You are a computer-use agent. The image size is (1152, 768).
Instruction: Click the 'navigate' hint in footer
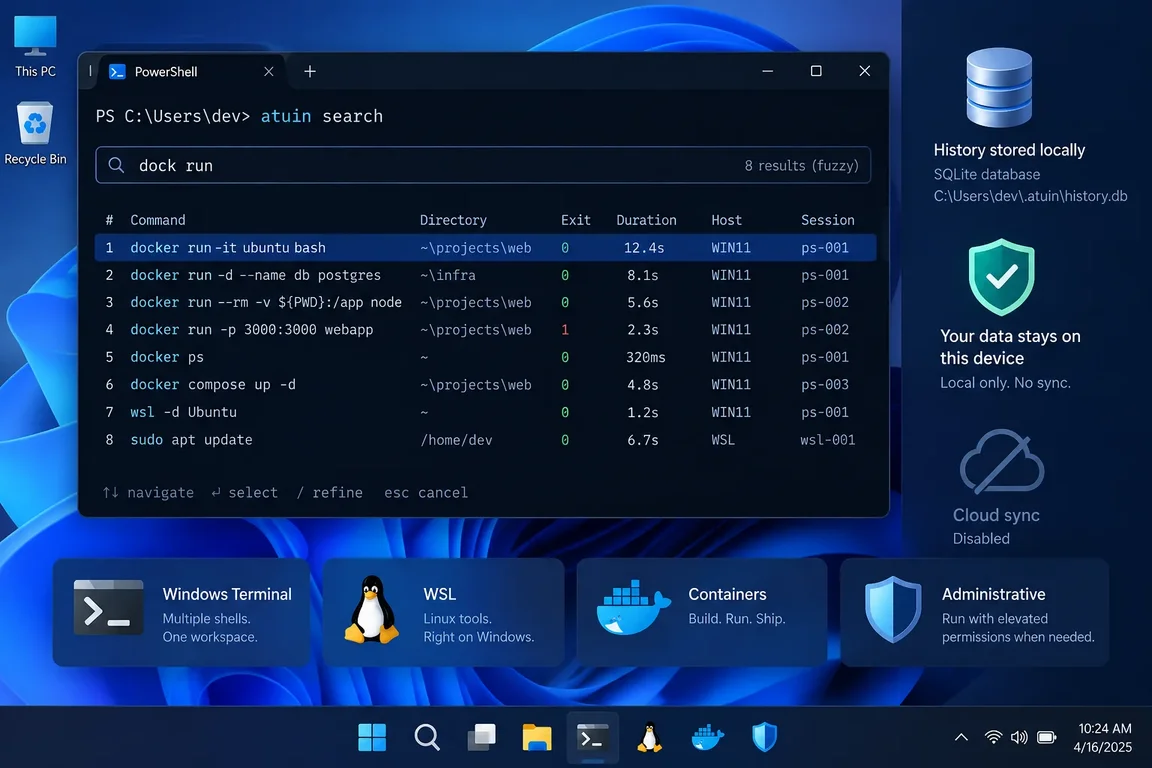[148, 492]
